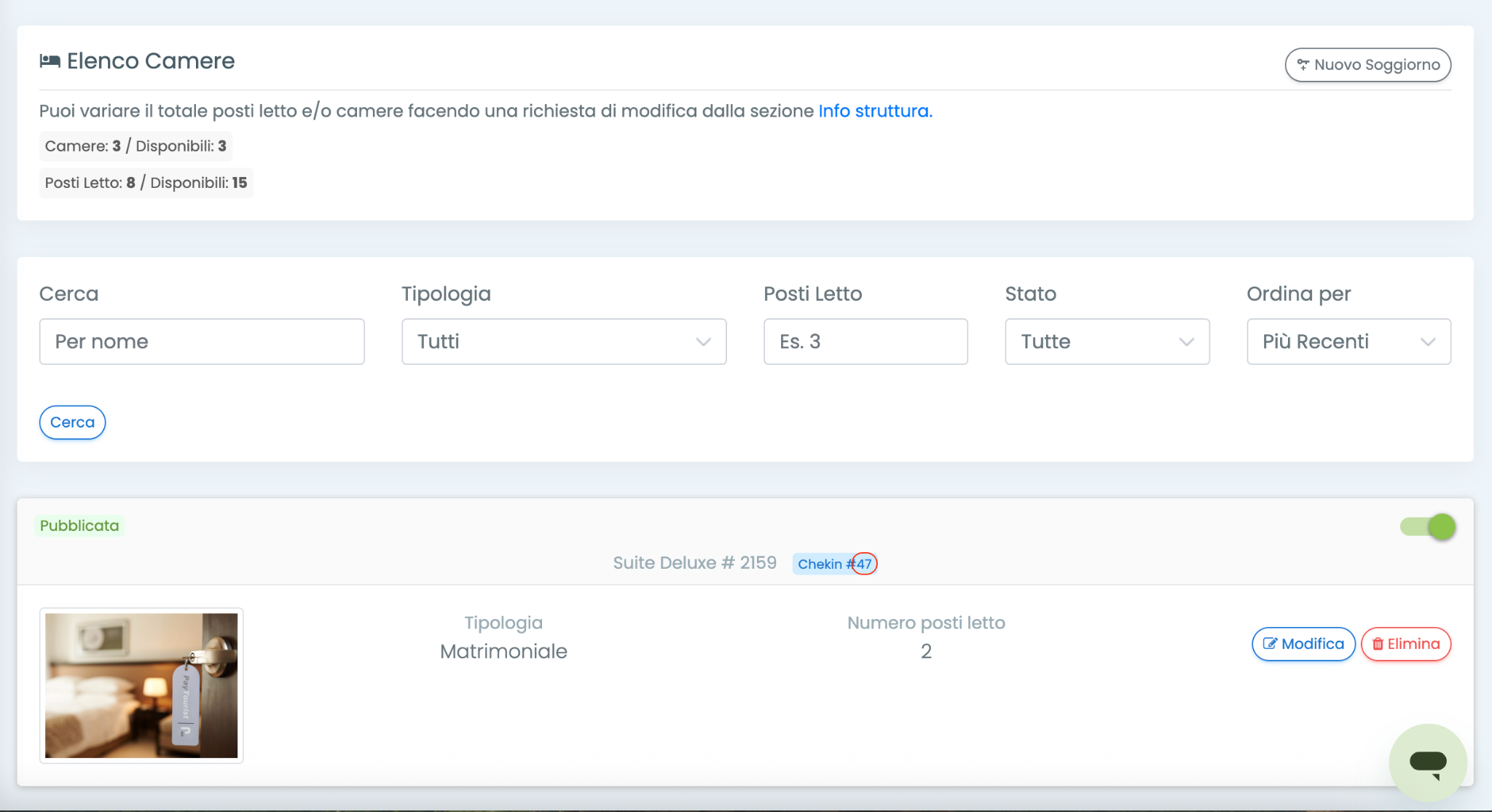The image size is (1492, 812).
Task: Click the Suite Deluxe # 2159 title
Action: [x=694, y=563]
